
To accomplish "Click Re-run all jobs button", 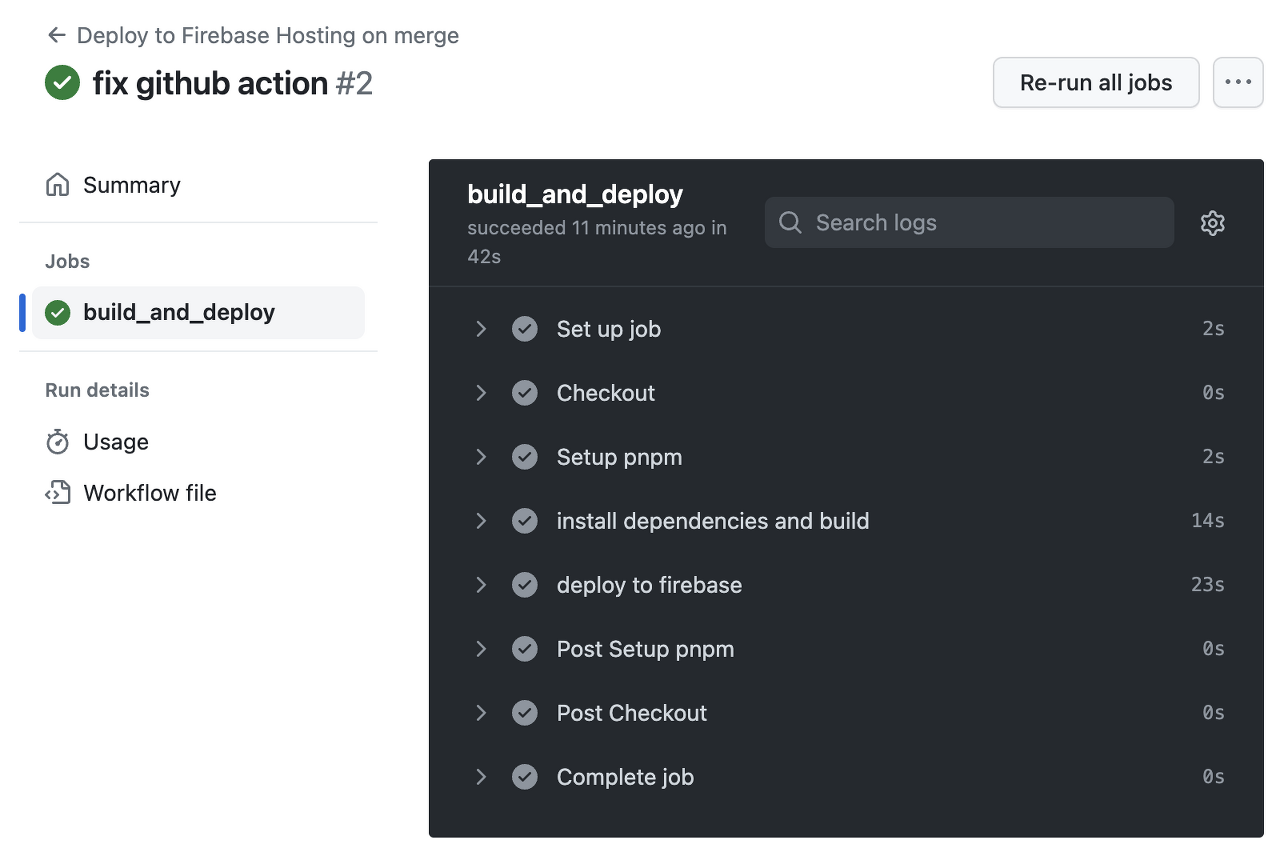I will tap(1096, 82).
